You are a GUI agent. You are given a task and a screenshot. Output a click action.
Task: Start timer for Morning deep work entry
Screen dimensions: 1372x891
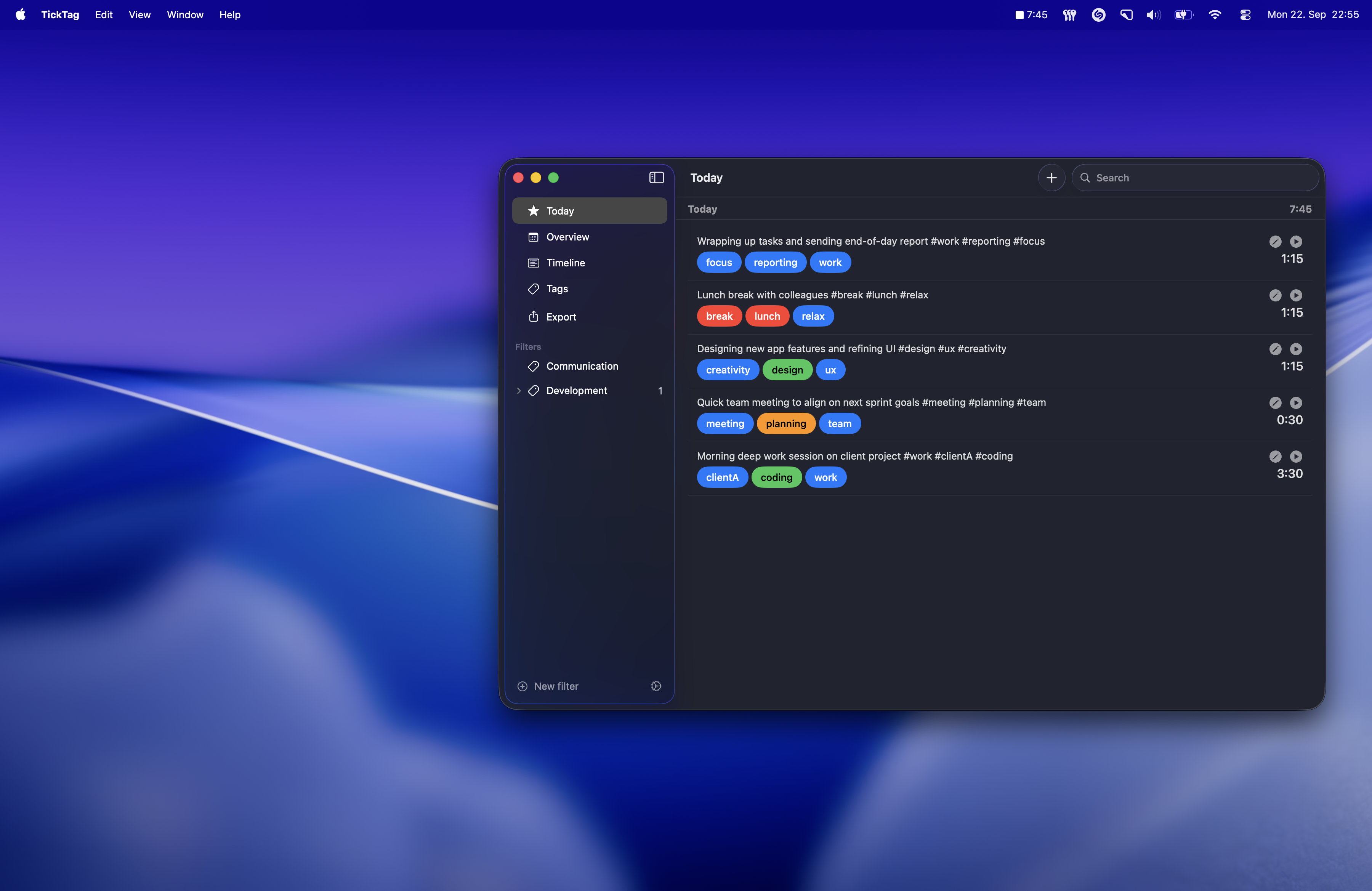click(1295, 457)
